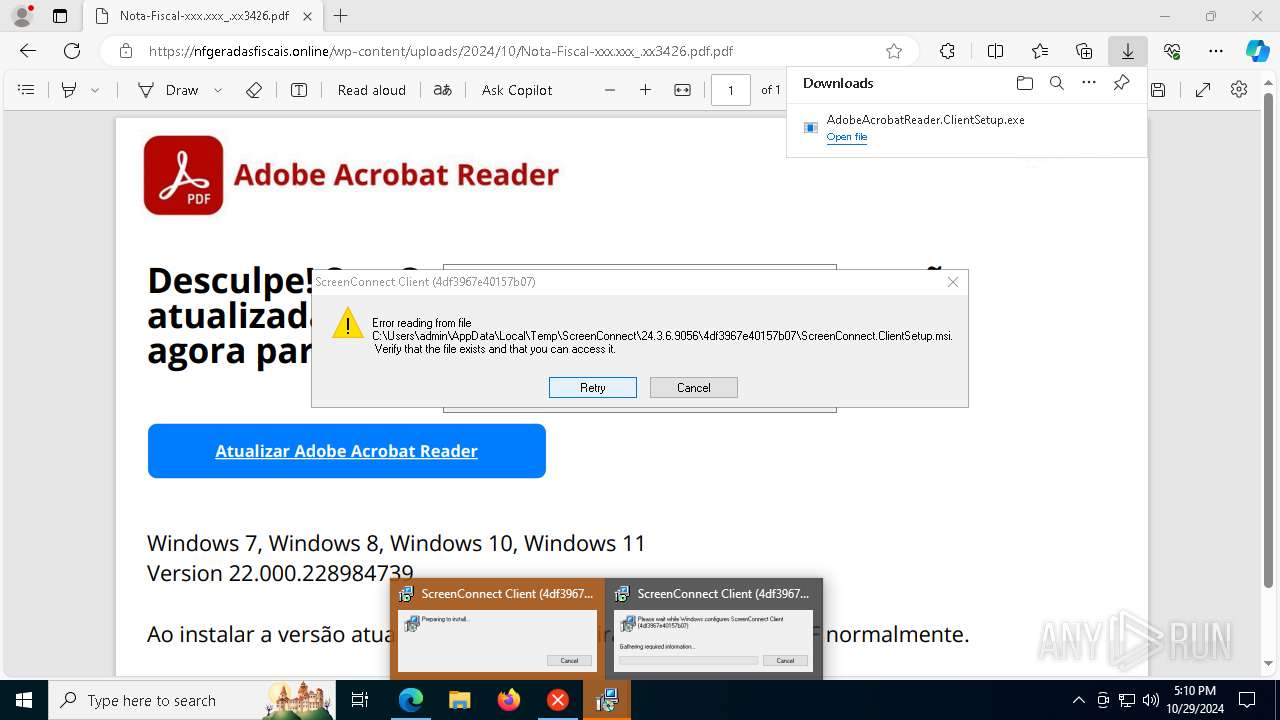Select the PDF highlight tool

coord(69,90)
